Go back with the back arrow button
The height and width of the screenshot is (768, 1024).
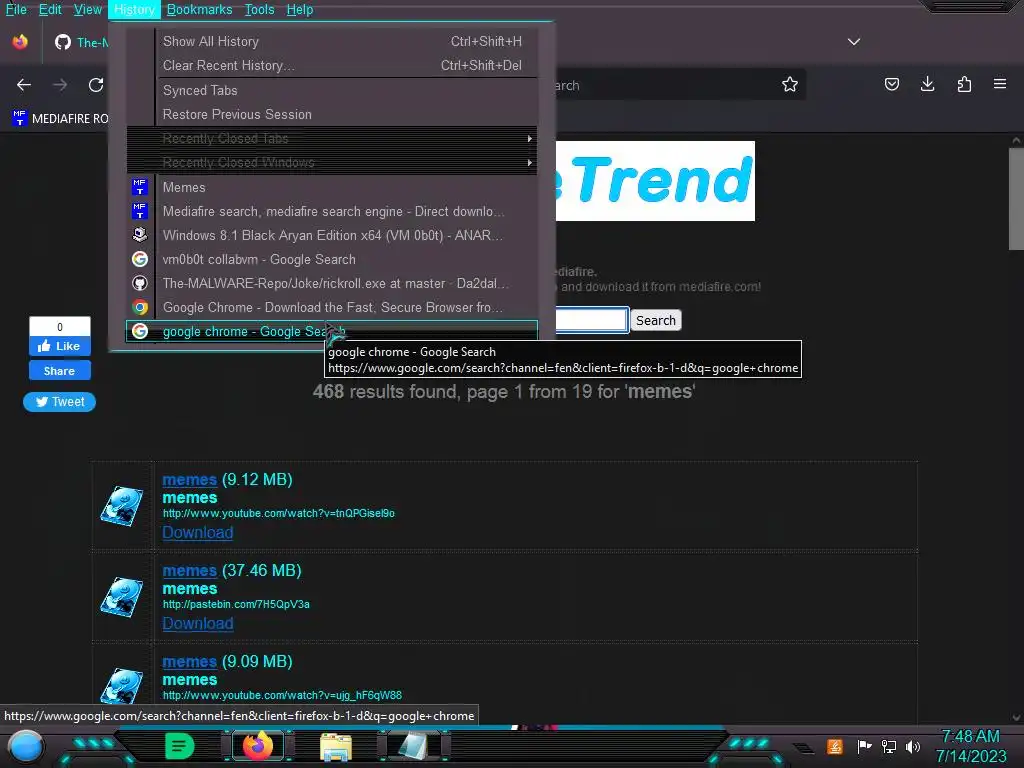click(24, 84)
